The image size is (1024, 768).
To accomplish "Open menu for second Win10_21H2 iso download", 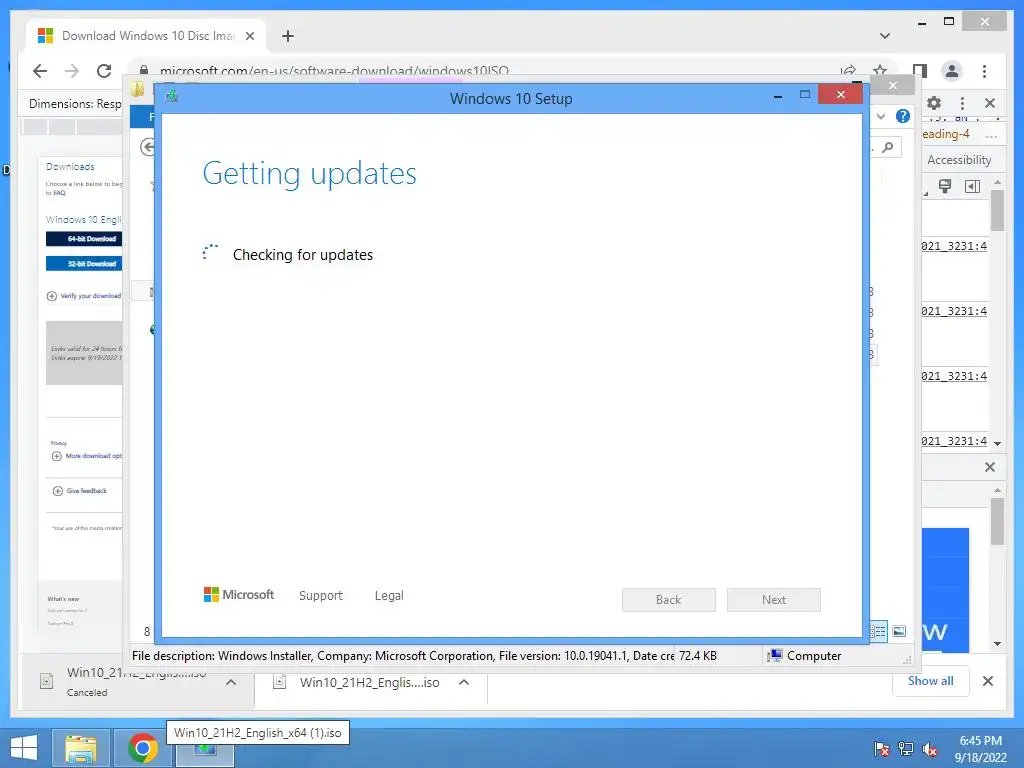I will pyautogui.click(x=464, y=682).
